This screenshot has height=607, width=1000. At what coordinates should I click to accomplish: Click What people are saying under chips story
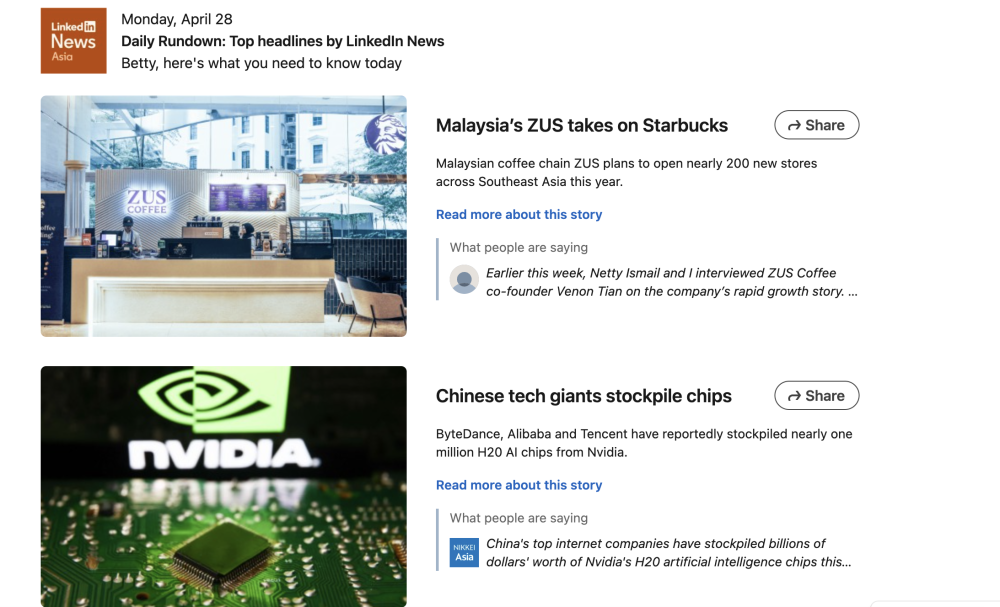[x=518, y=518]
